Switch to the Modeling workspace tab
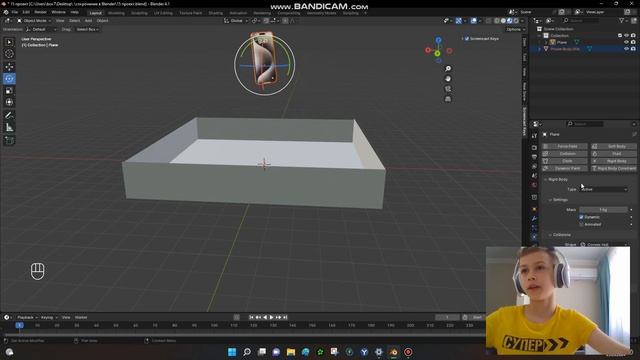 (x=116, y=13)
